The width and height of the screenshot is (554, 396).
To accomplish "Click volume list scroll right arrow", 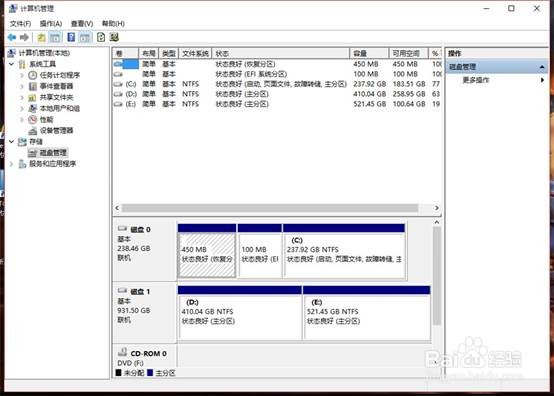I will (437, 208).
